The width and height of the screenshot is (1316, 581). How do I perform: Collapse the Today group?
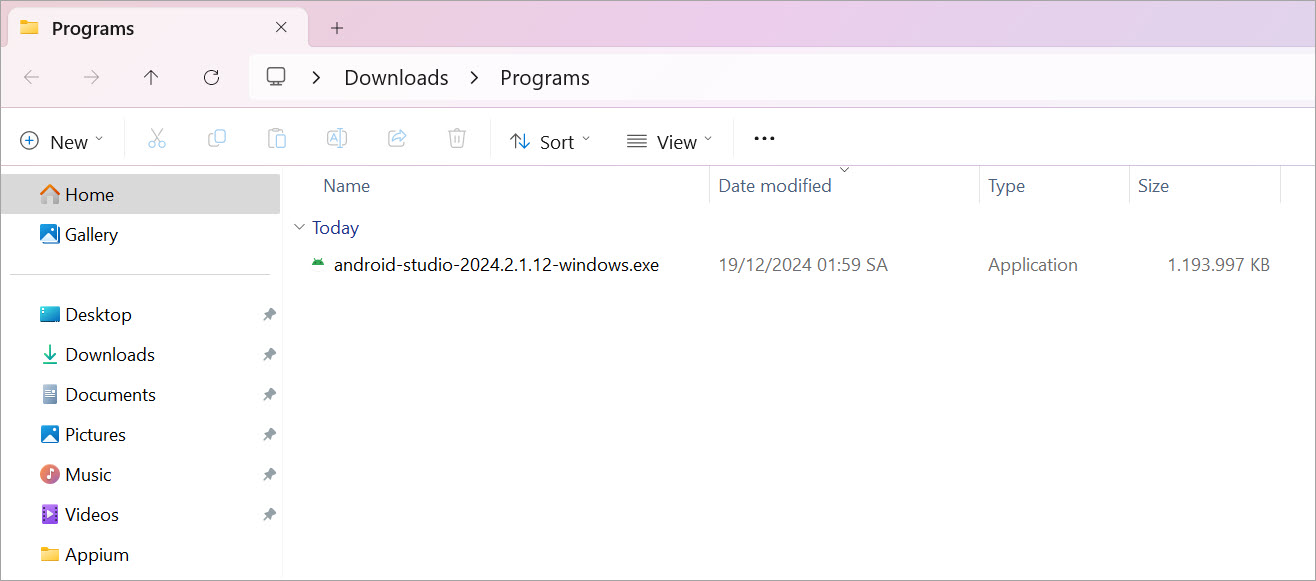[x=299, y=227]
